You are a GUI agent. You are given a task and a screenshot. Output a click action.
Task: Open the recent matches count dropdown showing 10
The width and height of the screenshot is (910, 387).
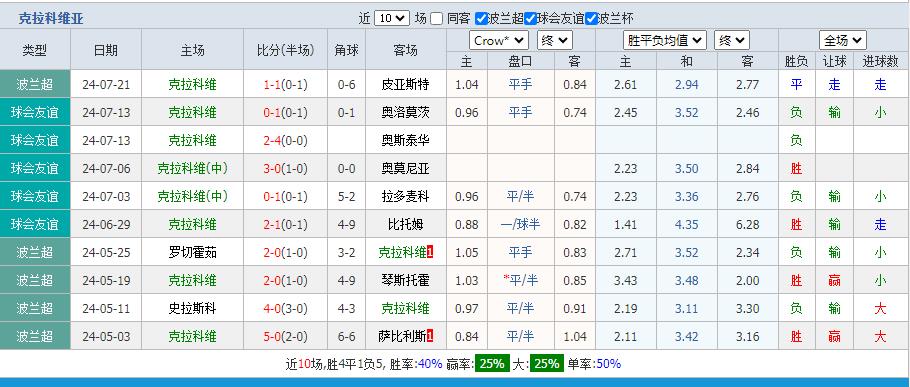coord(392,19)
